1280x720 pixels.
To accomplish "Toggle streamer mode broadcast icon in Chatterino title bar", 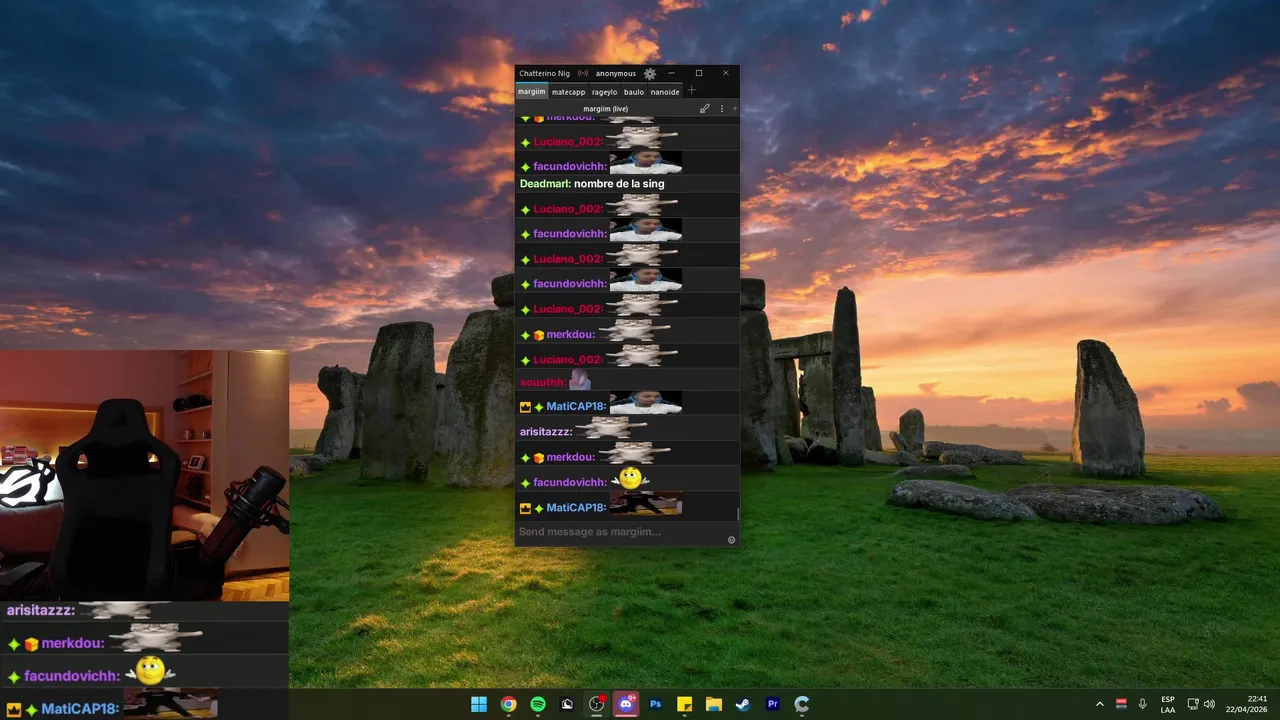I will point(583,73).
